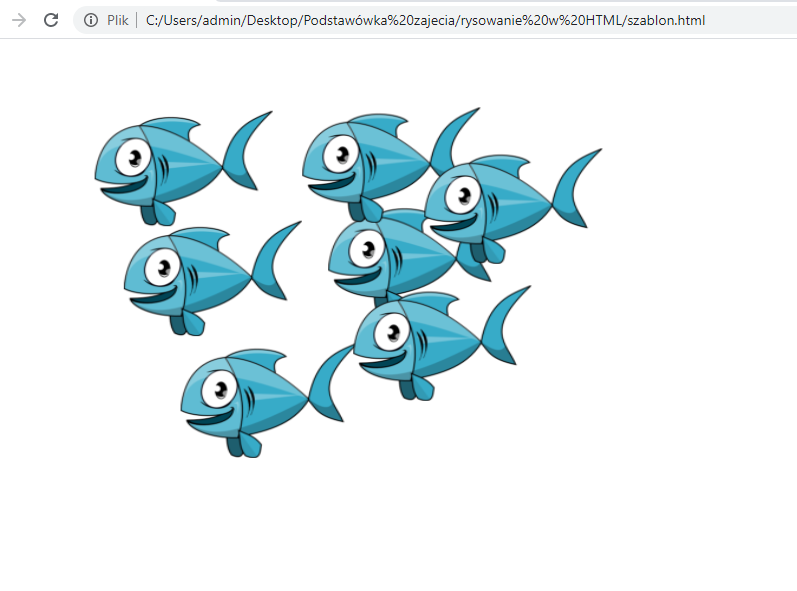Viewport: 797px width, 591px height.
Task: Click the browser forward arrow button
Action: point(19,20)
